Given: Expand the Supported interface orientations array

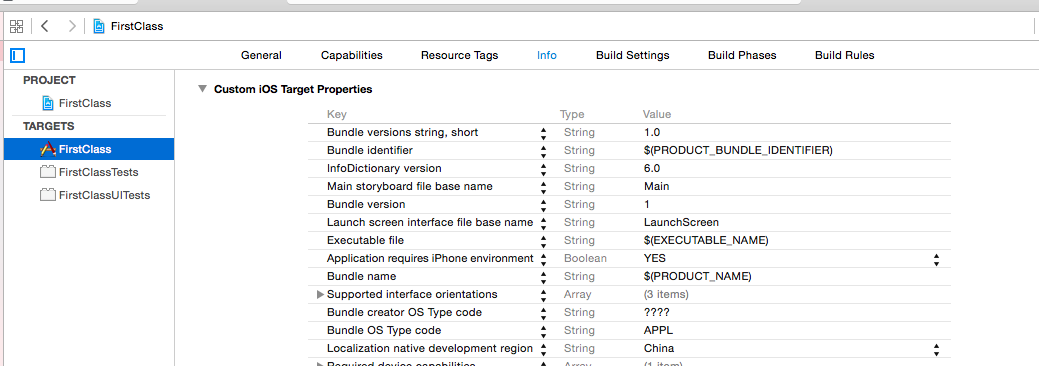Looking at the screenshot, I should tap(321, 294).
